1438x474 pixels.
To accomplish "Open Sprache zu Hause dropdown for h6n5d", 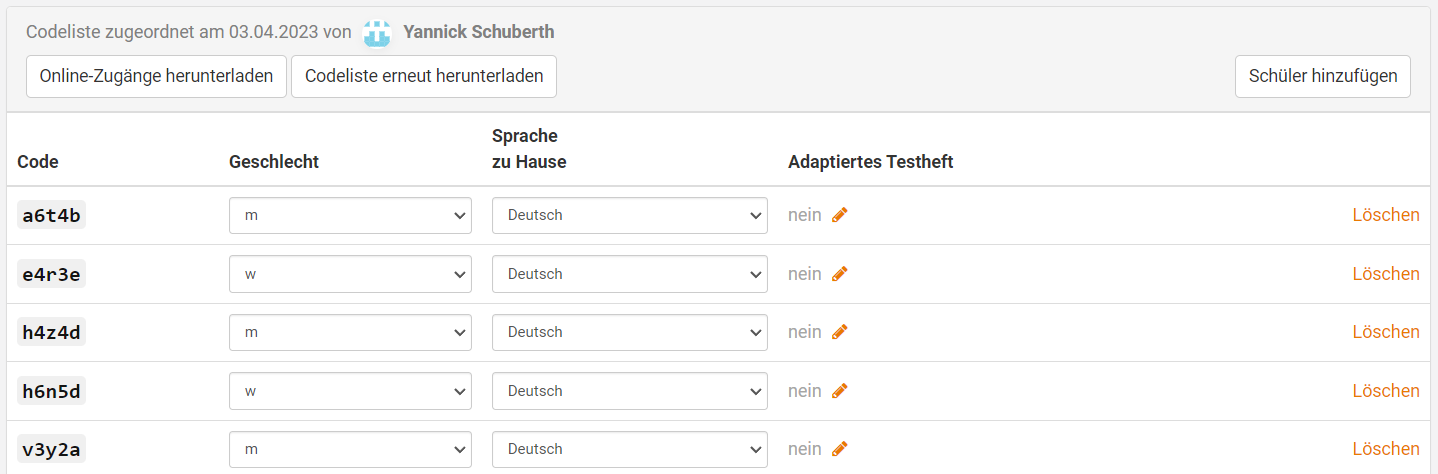I will [630, 391].
